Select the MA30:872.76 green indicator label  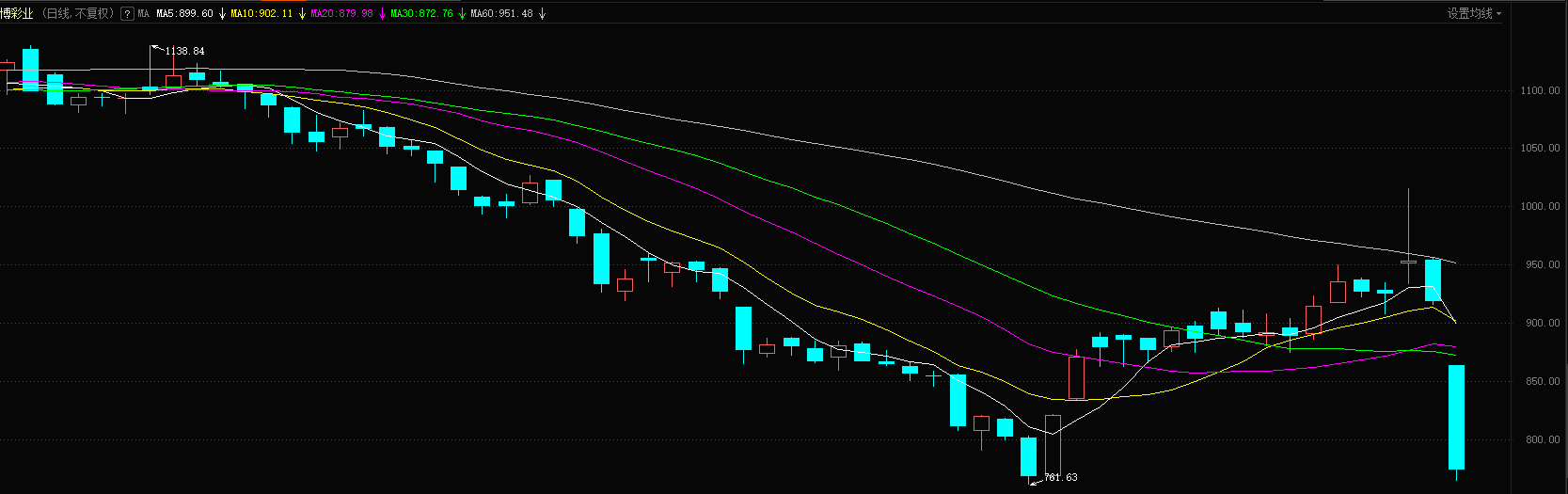[x=421, y=14]
